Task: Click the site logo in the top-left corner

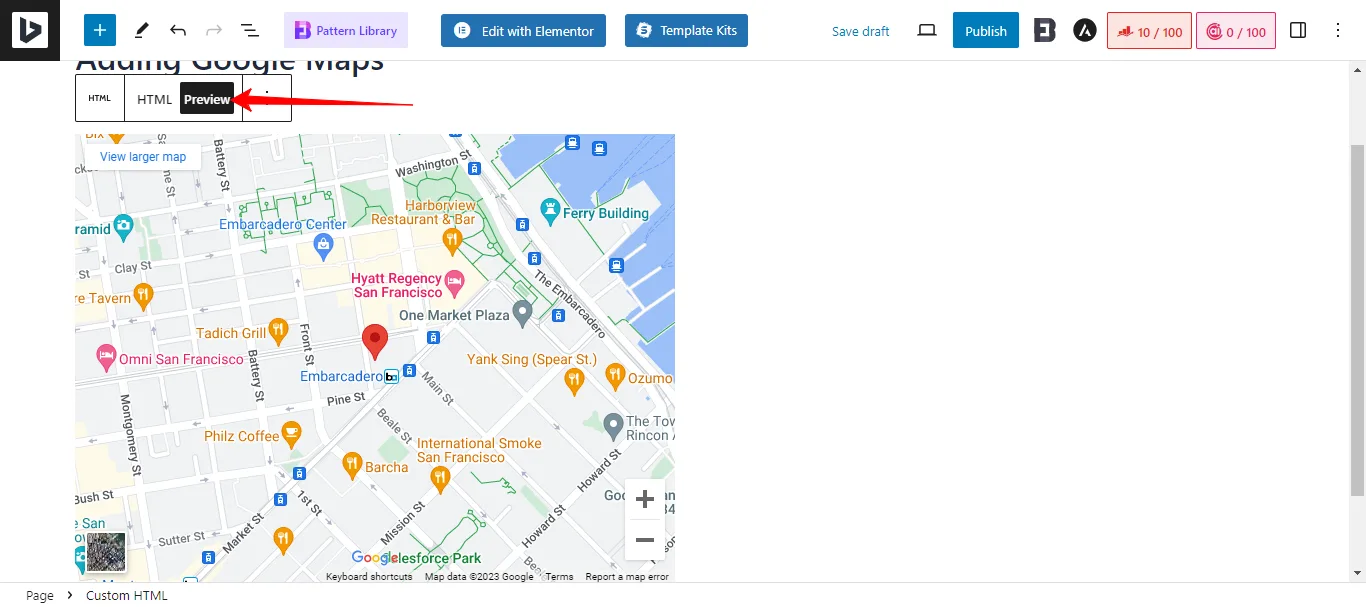Action: point(30,30)
